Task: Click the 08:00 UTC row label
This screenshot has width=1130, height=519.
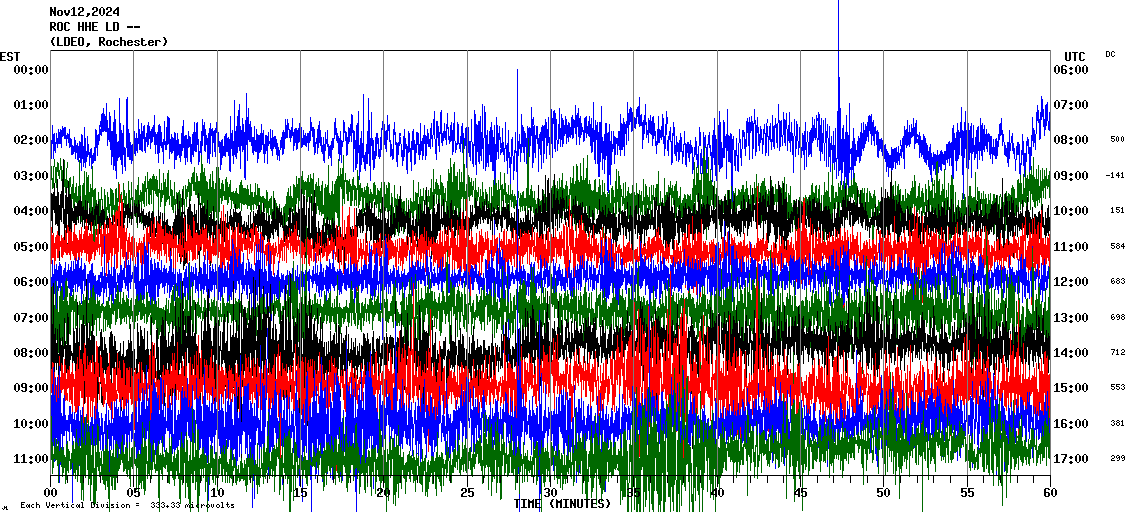Action: [x=1071, y=140]
